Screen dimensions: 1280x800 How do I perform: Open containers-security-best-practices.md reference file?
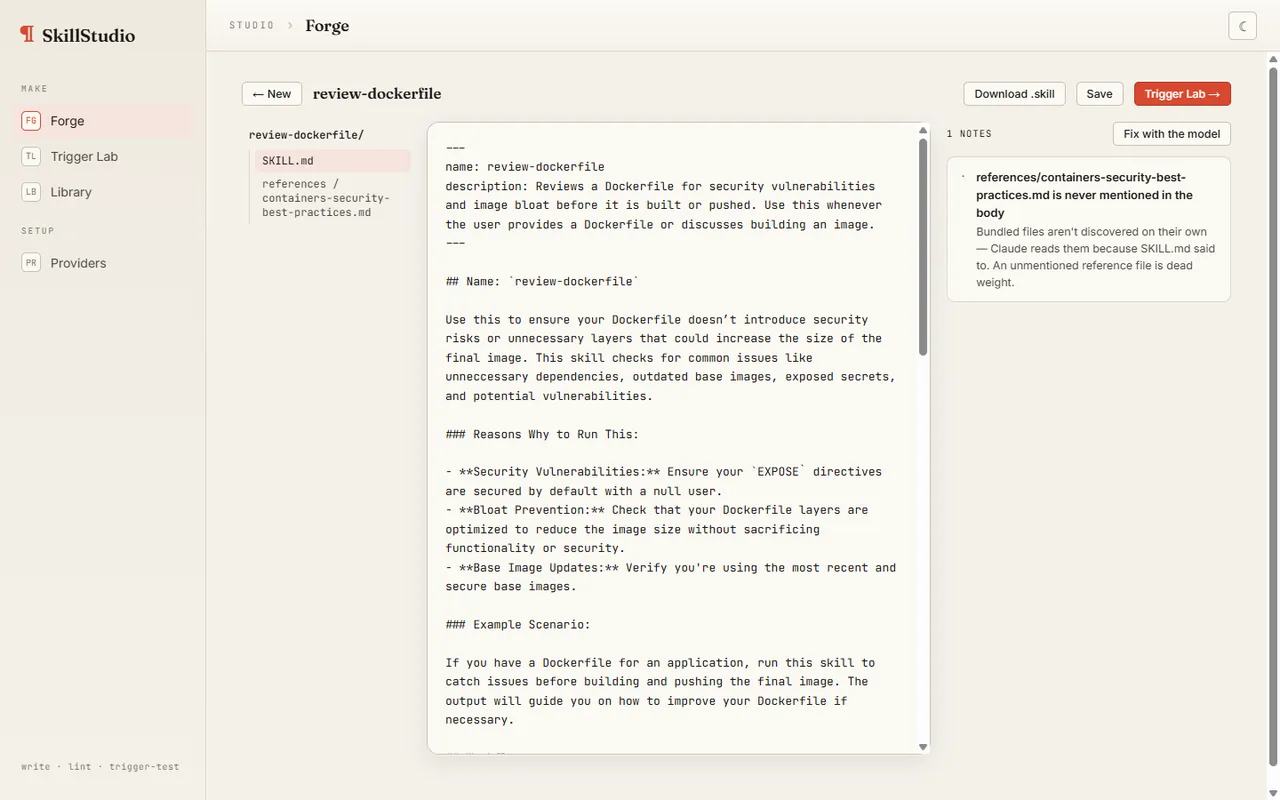point(332,198)
